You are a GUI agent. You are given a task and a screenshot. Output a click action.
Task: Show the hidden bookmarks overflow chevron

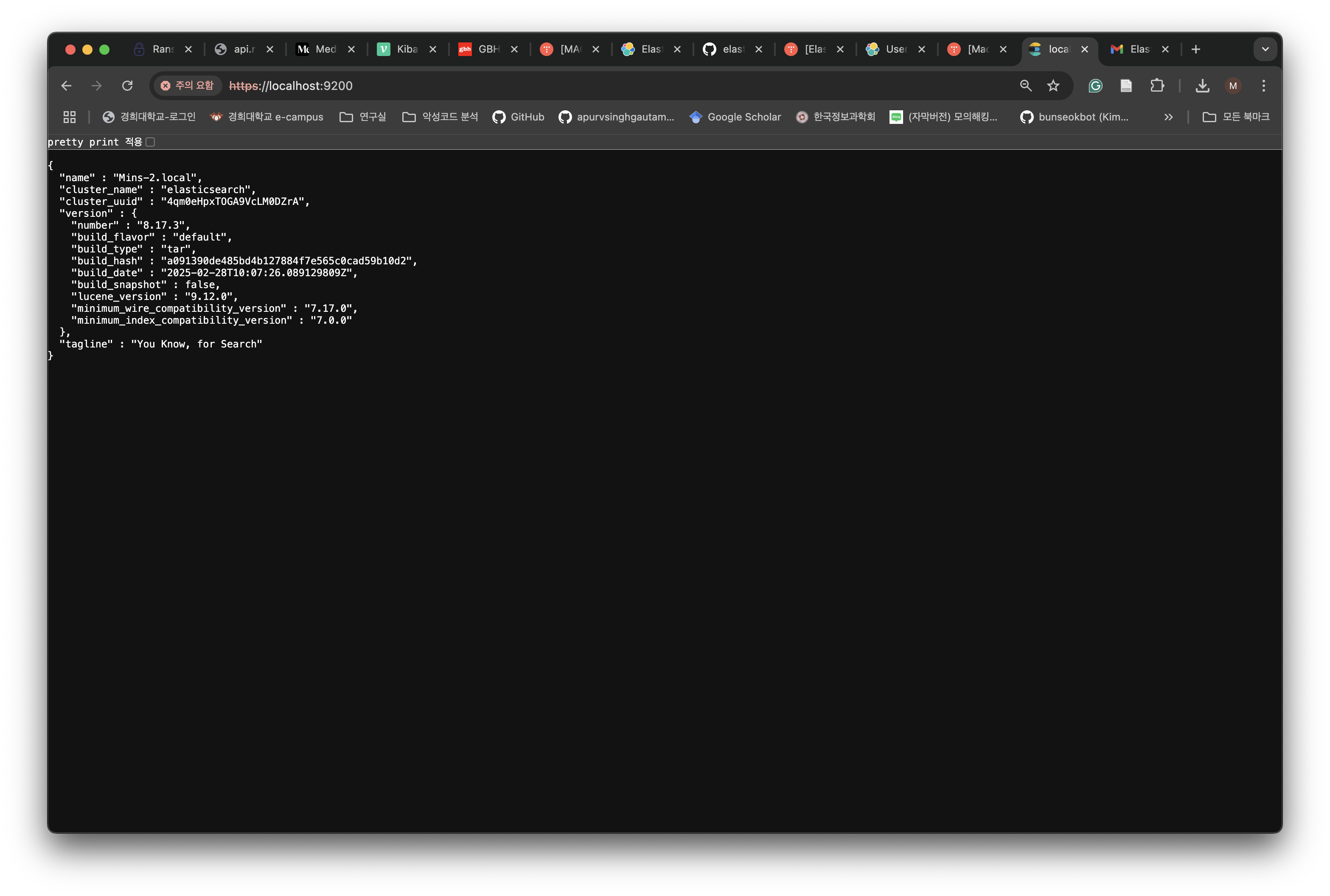(1168, 117)
